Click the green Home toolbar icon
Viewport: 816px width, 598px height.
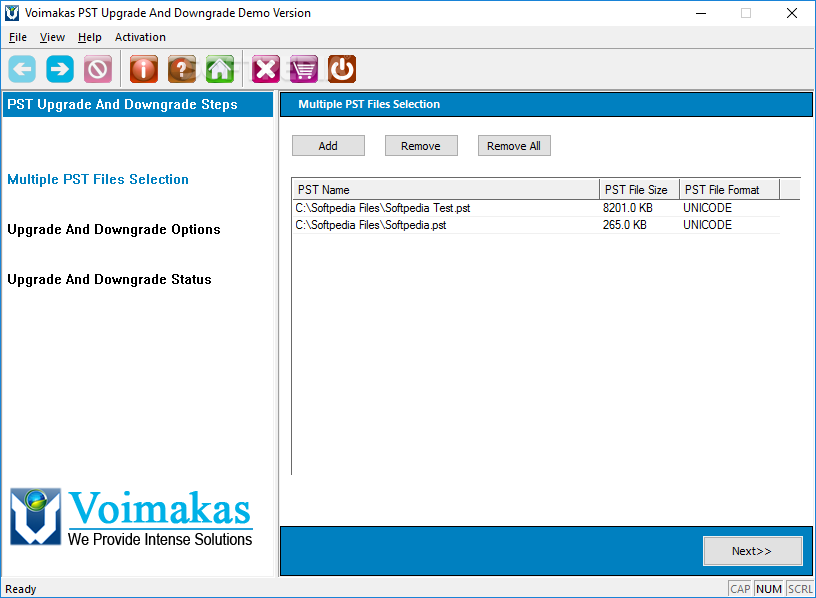(220, 69)
